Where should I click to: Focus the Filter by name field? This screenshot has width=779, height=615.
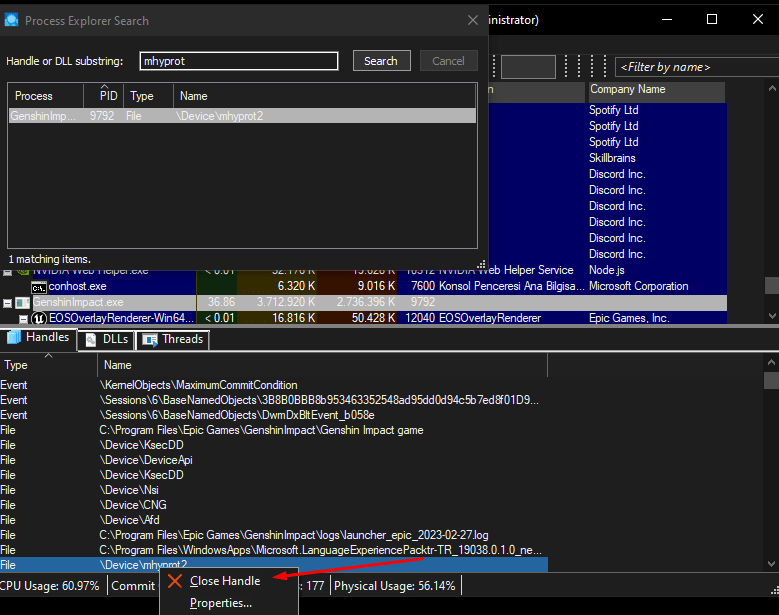(697, 67)
